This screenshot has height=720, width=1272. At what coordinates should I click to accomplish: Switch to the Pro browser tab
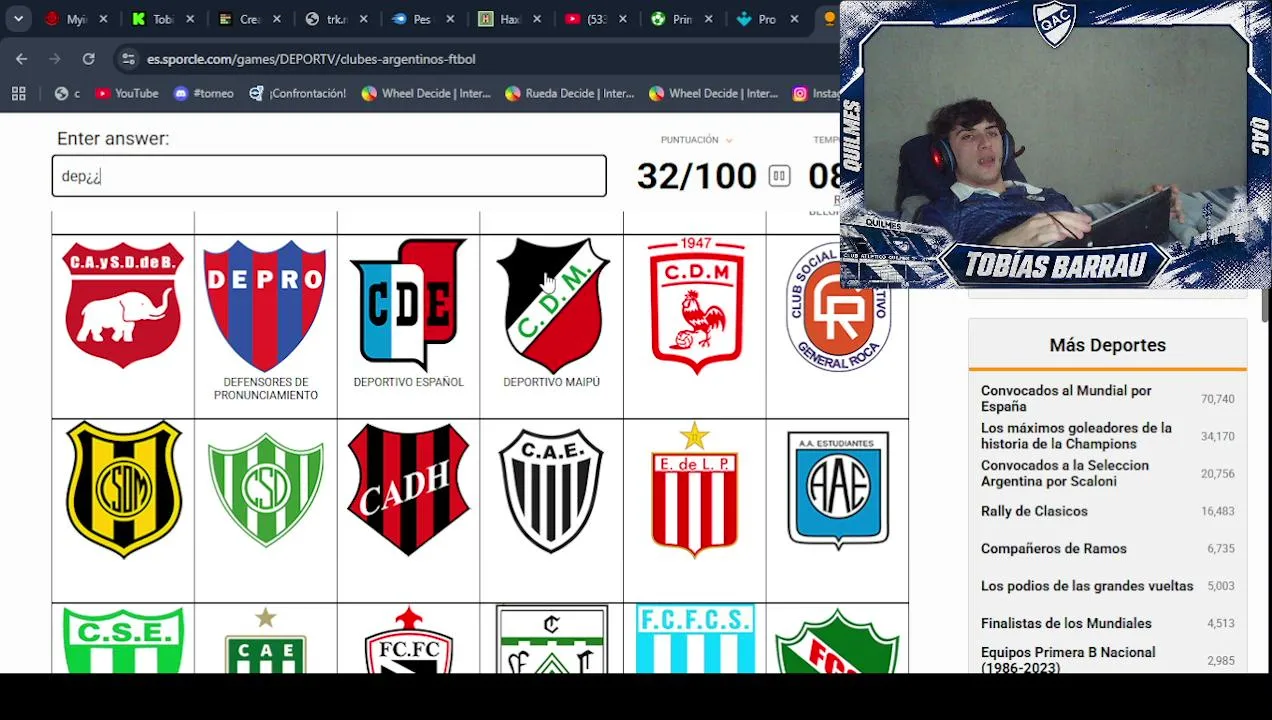[x=757, y=19]
